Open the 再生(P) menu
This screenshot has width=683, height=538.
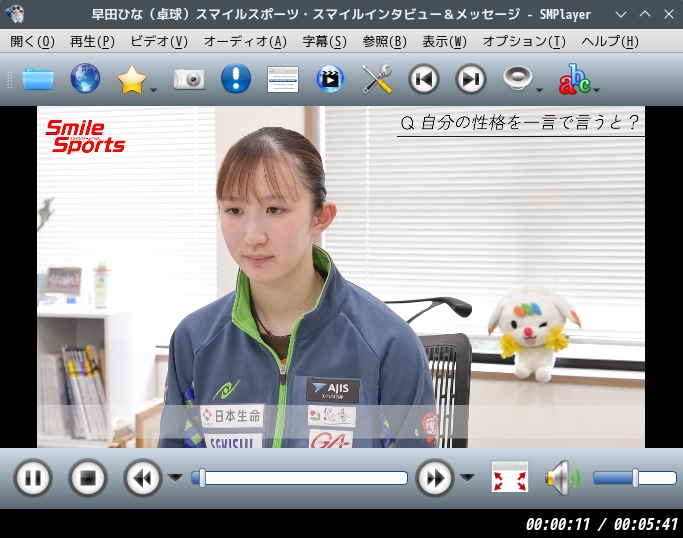click(92, 41)
